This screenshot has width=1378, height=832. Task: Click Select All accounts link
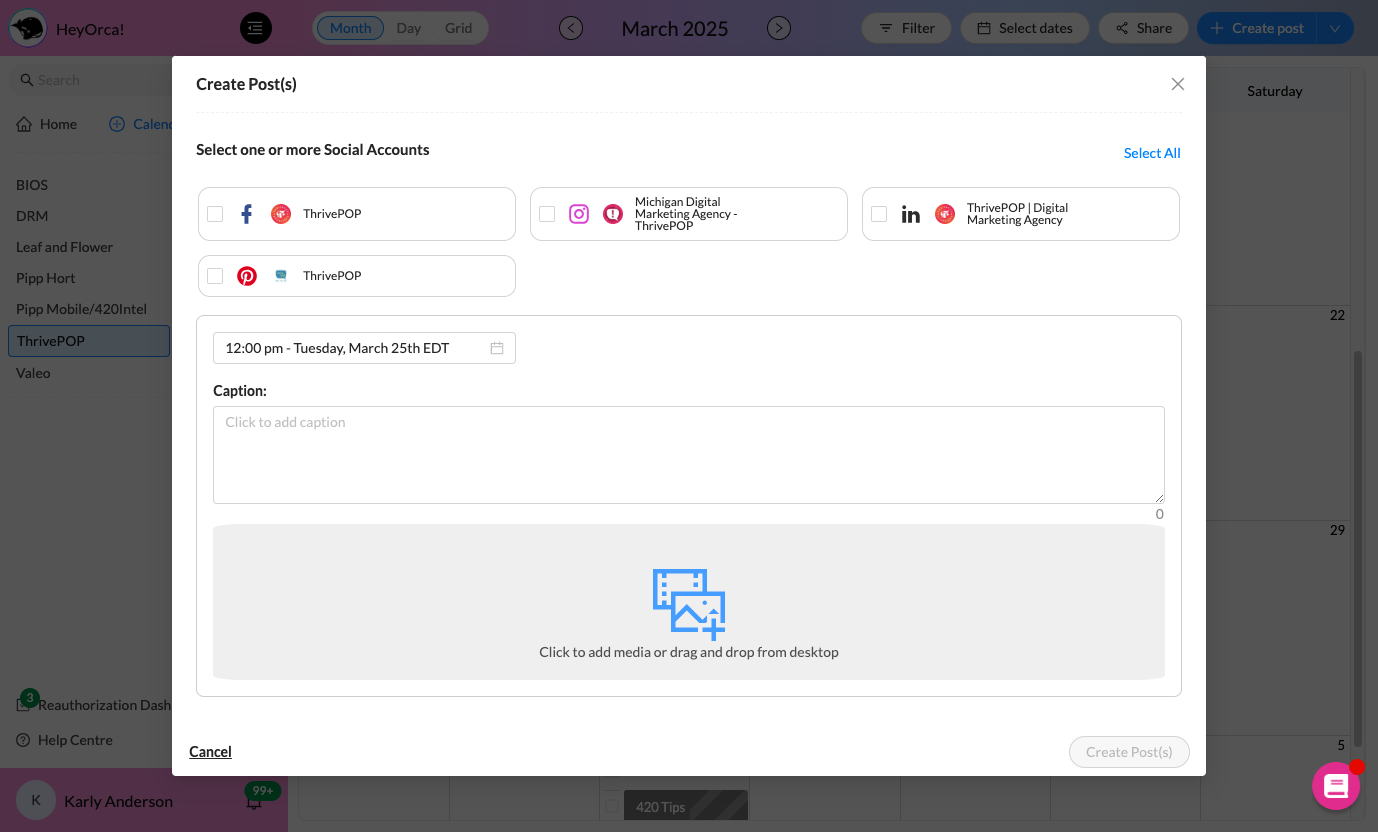1152,153
